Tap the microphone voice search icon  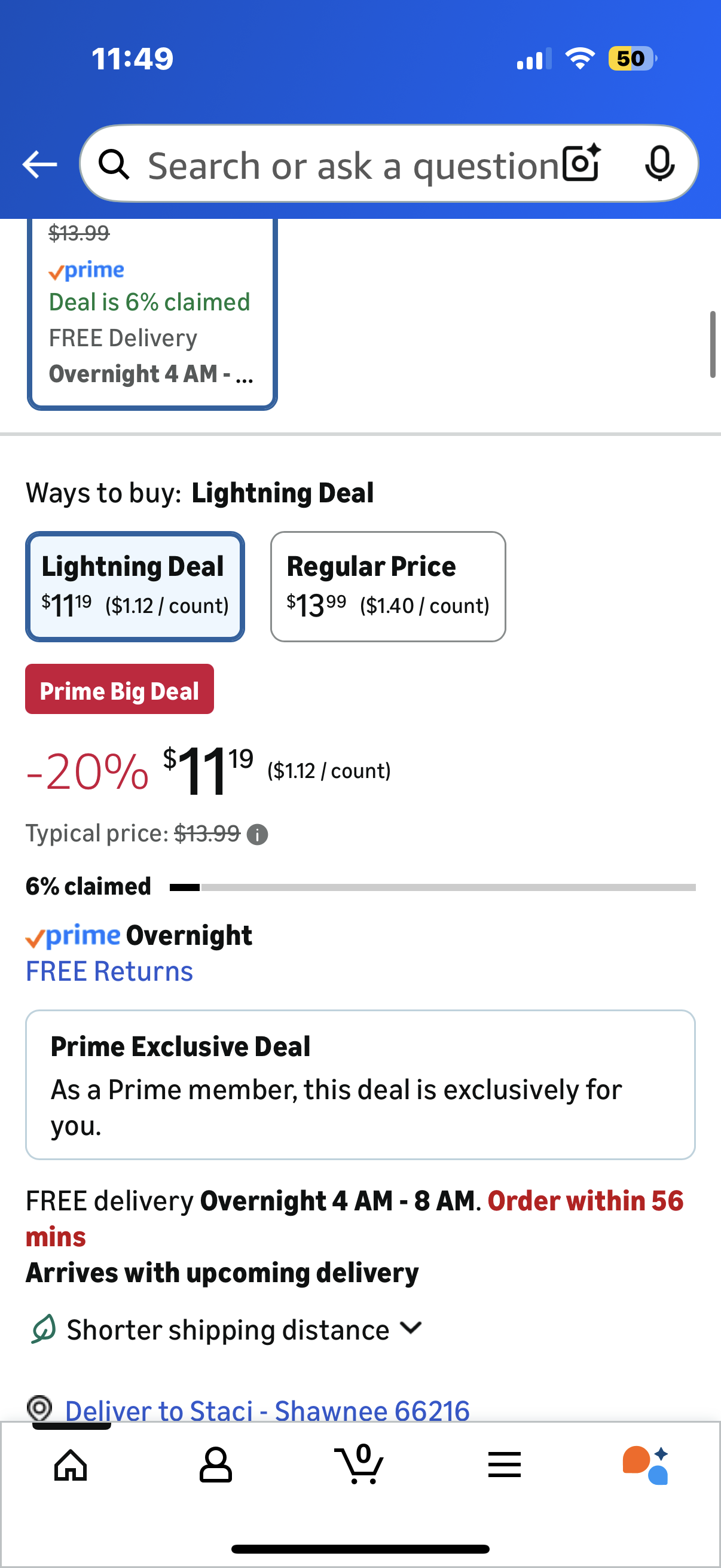pyautogui.click(x=659, y=163)
